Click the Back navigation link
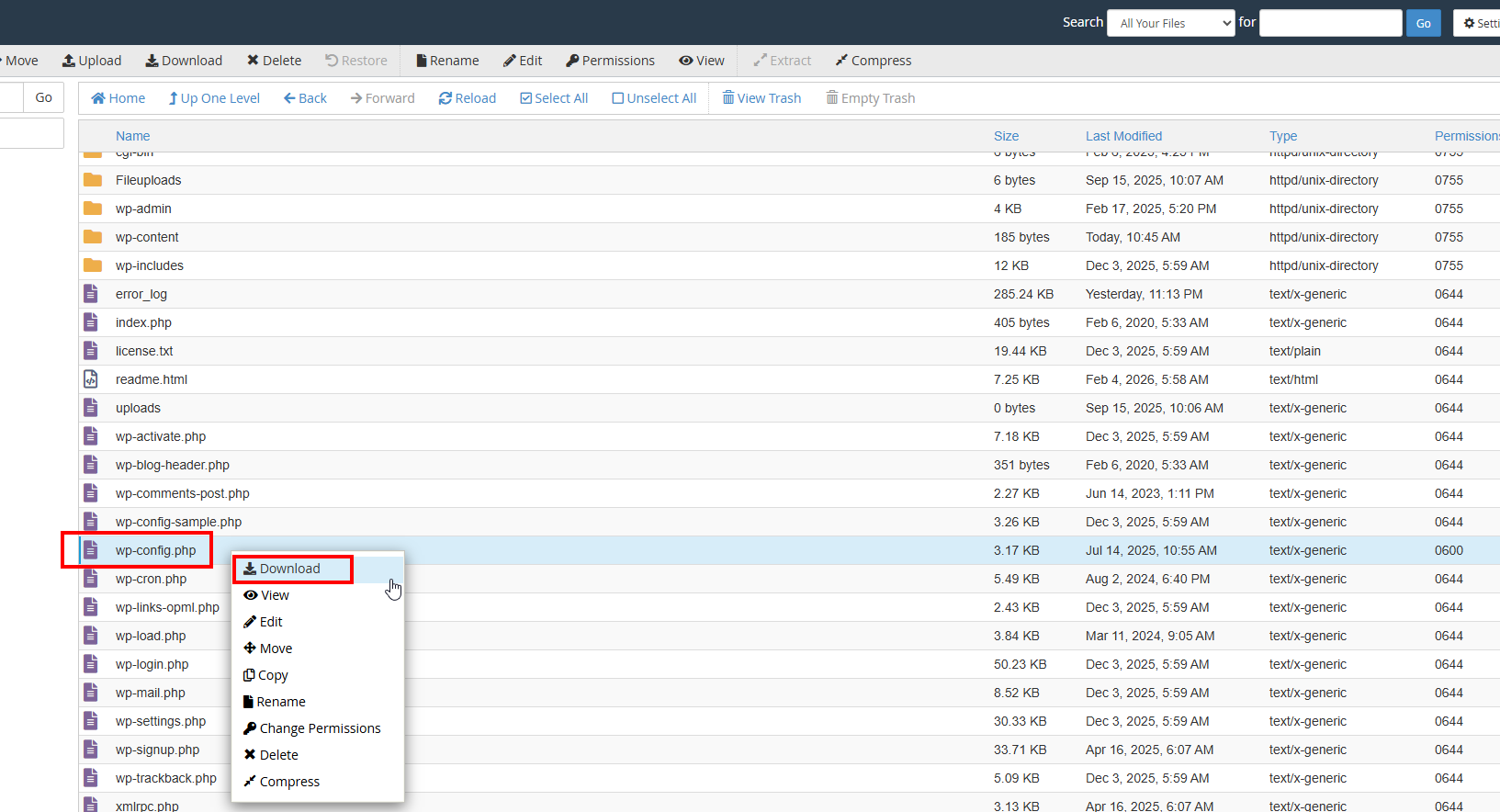The image size is (1500, 812). pos(305,98)
